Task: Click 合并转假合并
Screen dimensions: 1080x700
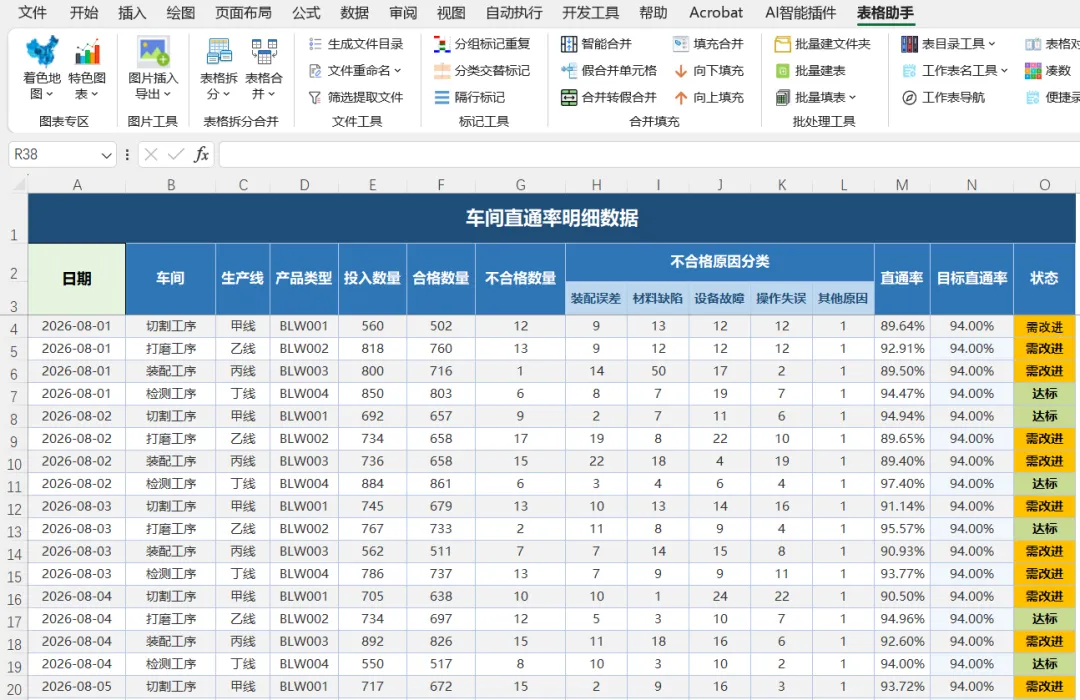Action: tap(609, 98)
